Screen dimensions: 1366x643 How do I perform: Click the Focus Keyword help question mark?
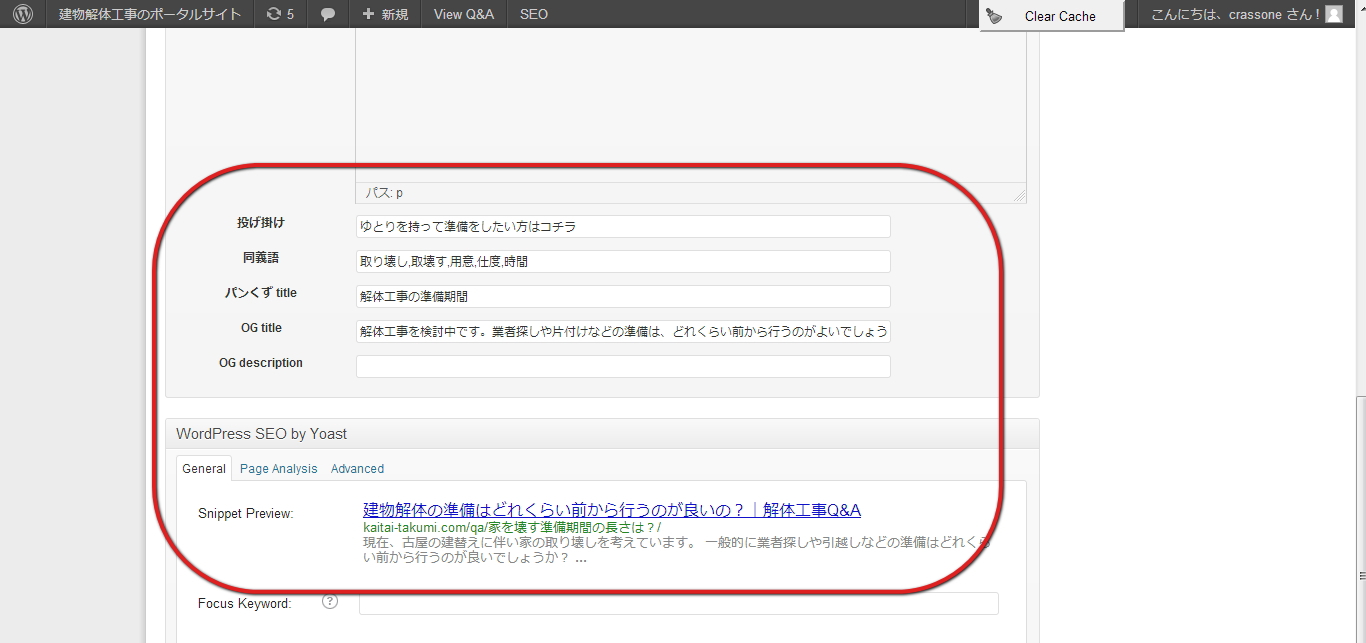(330, 602)
